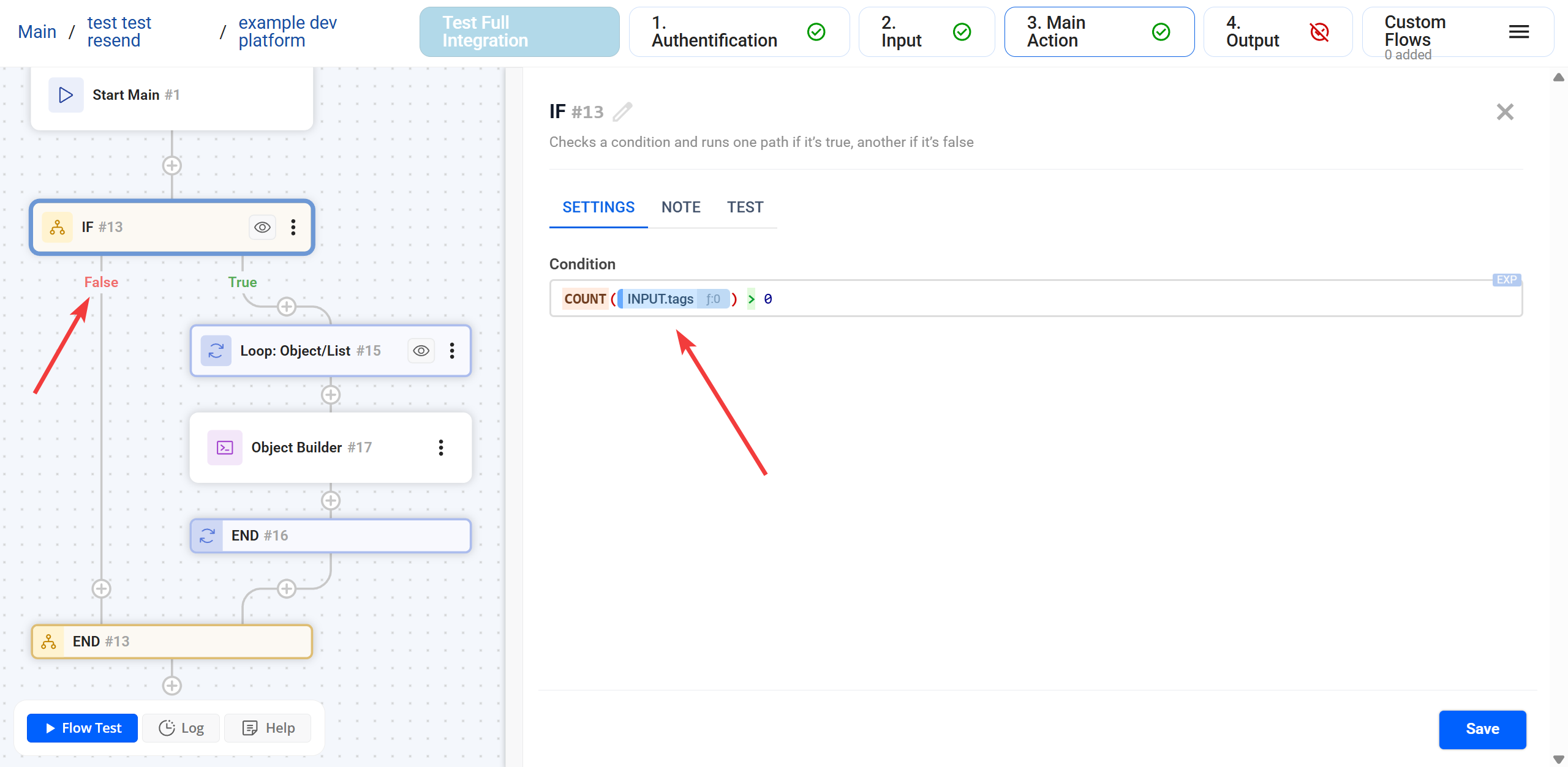
Task: Click the Log history icon
Action: click(166, 728)
